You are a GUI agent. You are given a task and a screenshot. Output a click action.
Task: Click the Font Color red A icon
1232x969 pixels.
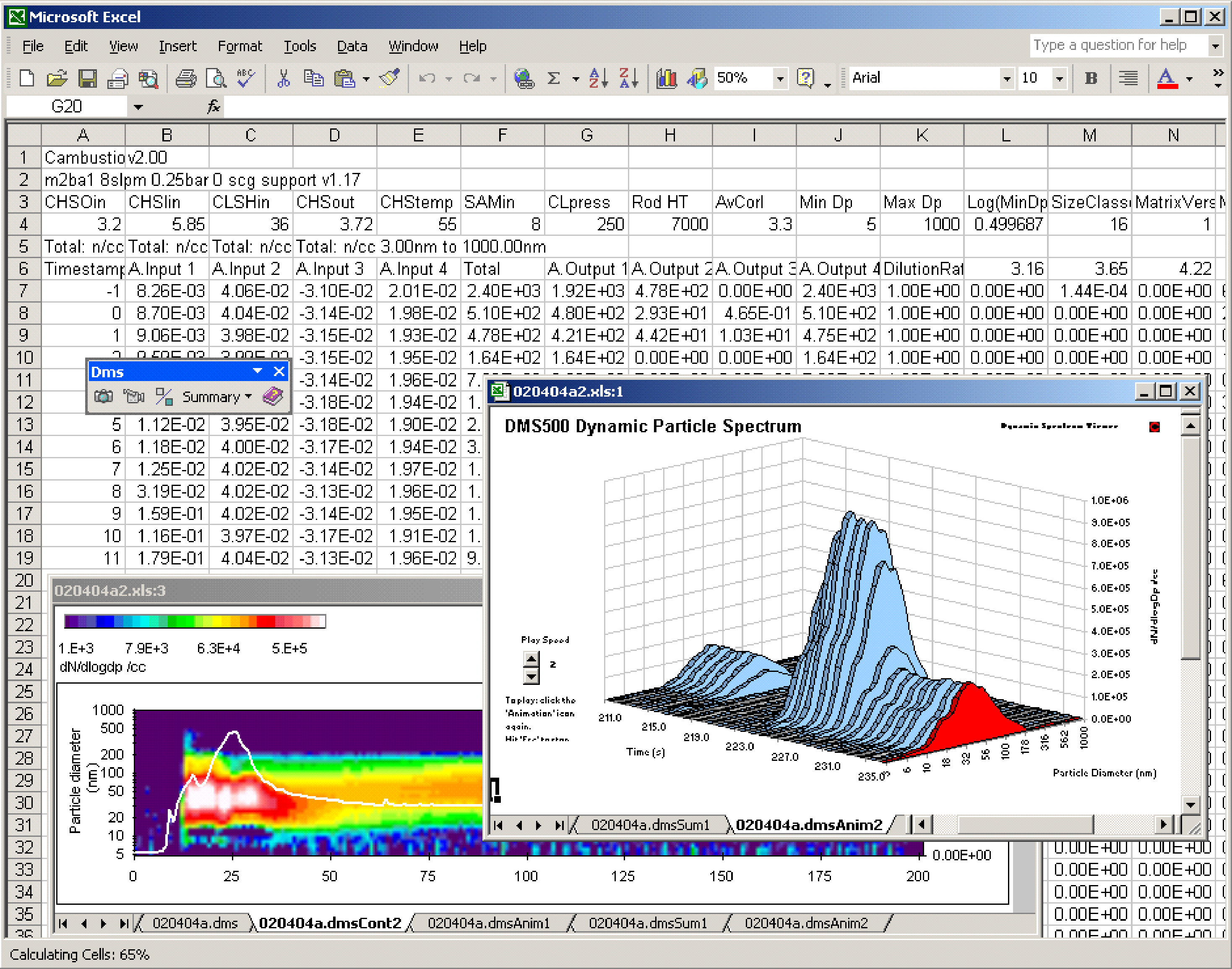pyautogui.click(x=1167, y=78)
